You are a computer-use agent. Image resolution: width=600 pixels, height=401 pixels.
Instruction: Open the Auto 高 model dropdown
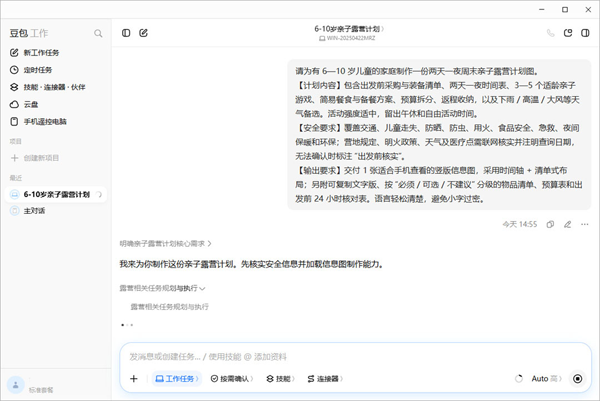[546, 379]
